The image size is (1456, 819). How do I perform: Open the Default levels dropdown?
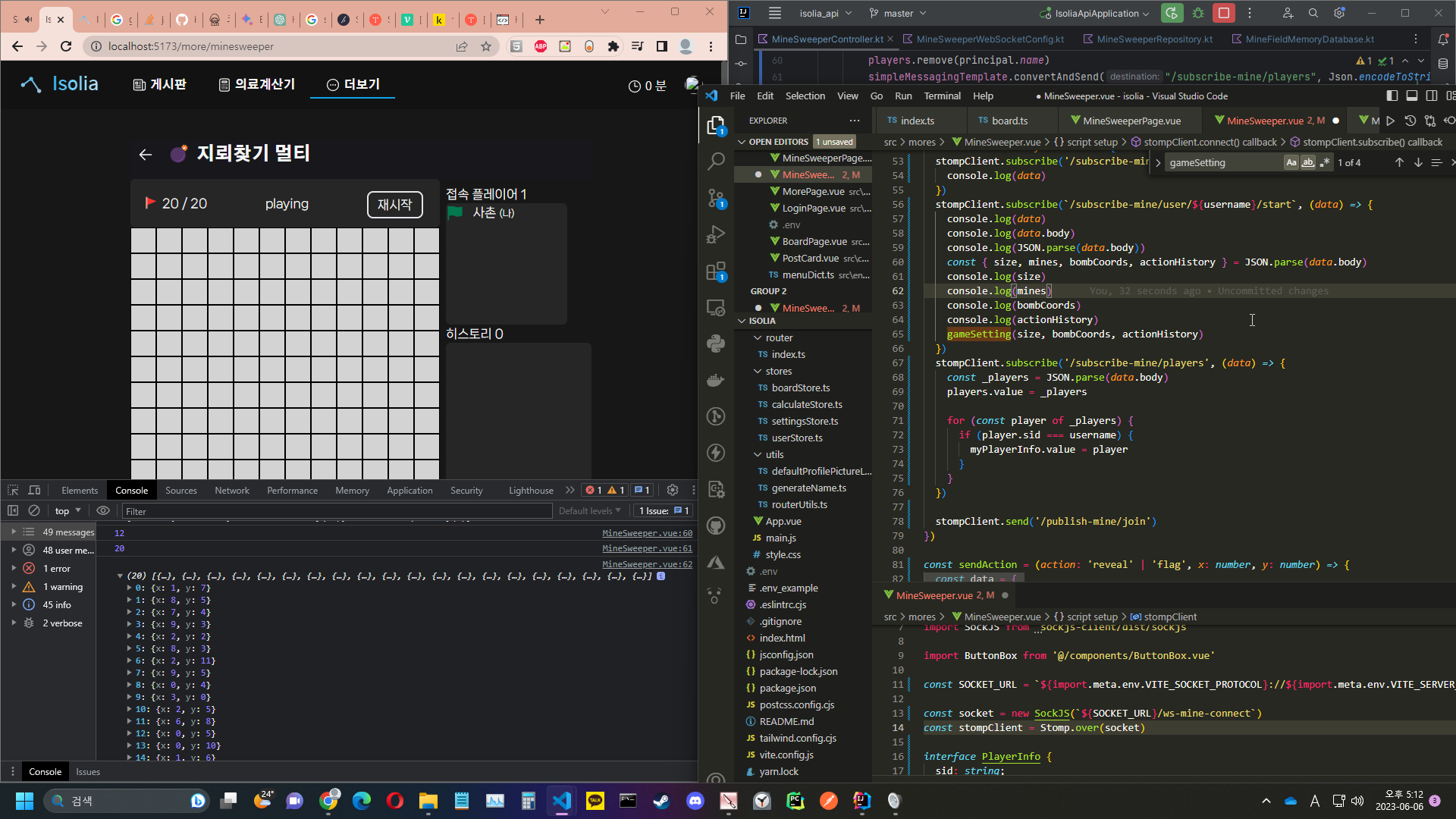coord(589,510)
